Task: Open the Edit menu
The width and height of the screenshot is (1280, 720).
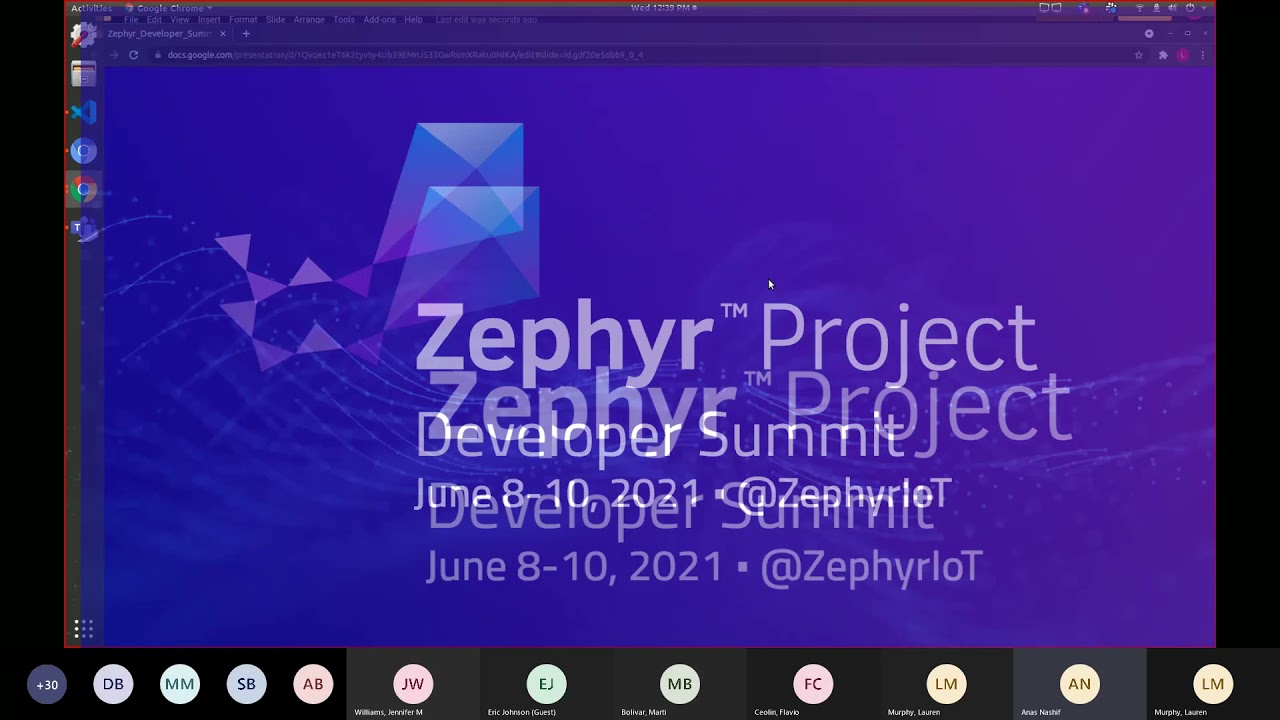Action: coord(154,19)
